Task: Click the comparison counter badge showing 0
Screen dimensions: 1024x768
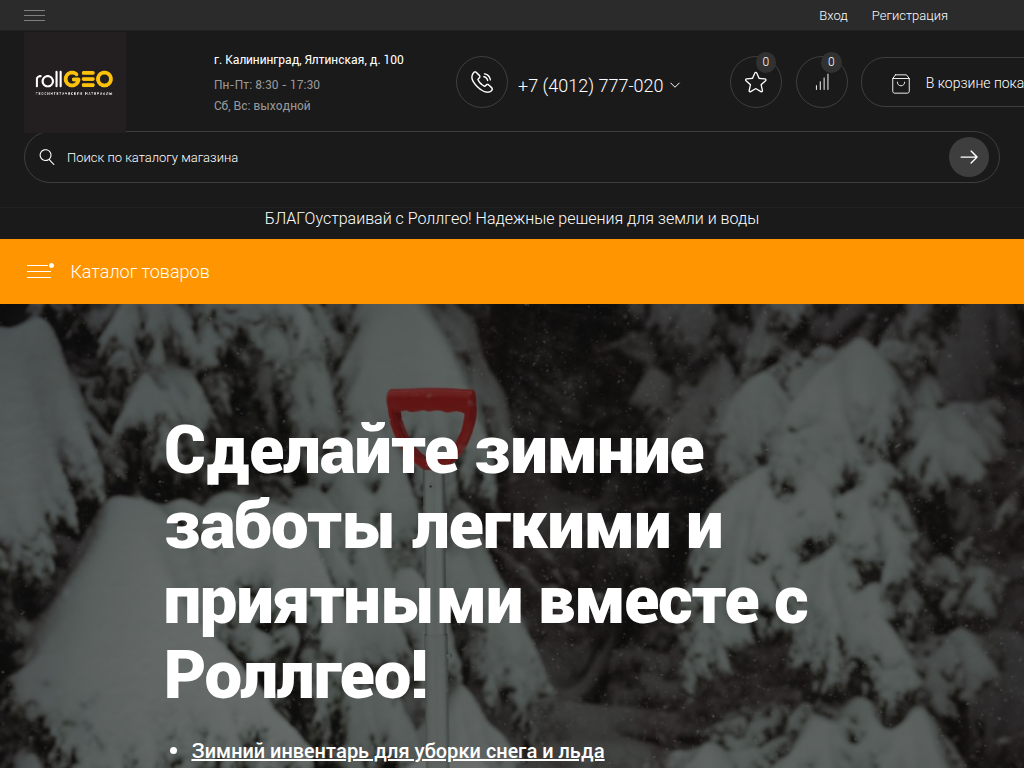Action: click(x=831, y=61)
